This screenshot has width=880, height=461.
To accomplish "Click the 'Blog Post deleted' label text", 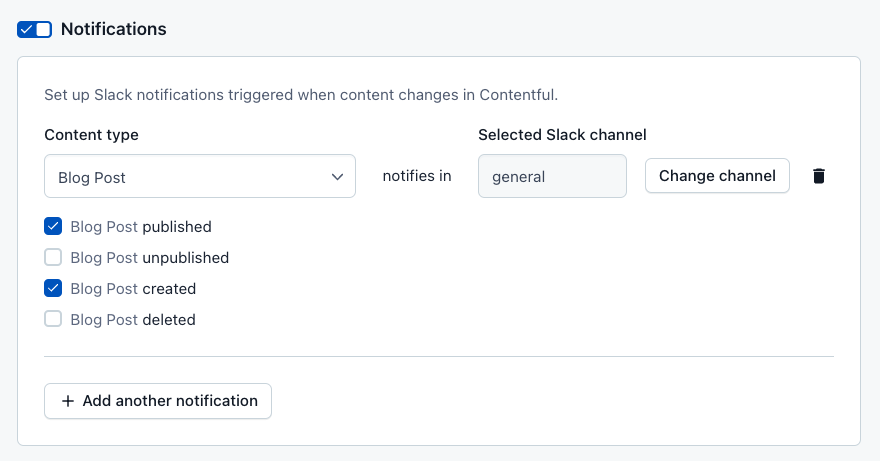I will point(133,320).
